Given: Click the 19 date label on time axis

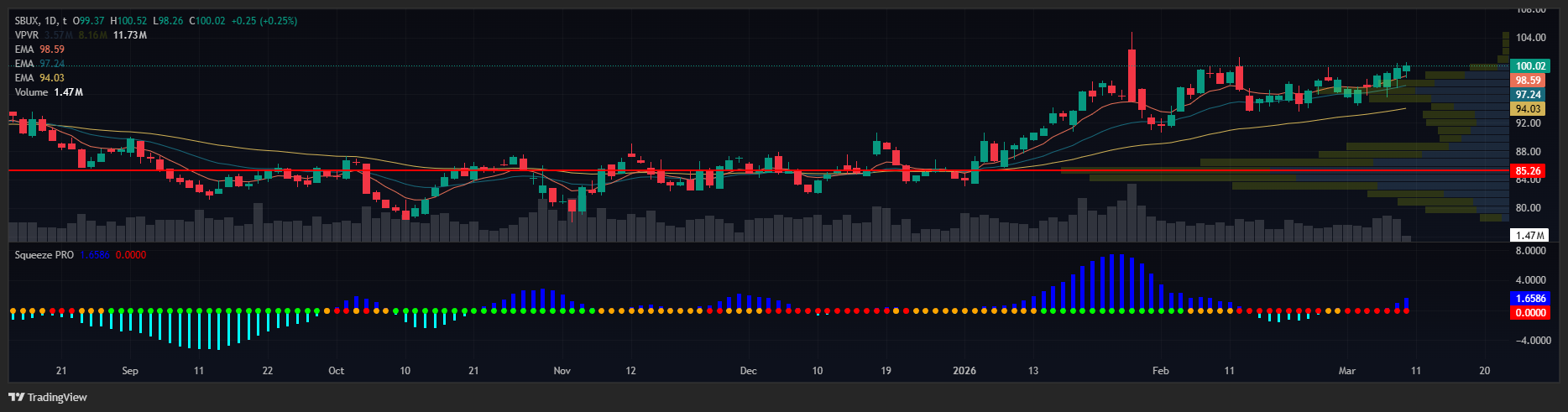Looking at the screenshot, I should pyautogui.click(x=886, y=371).
